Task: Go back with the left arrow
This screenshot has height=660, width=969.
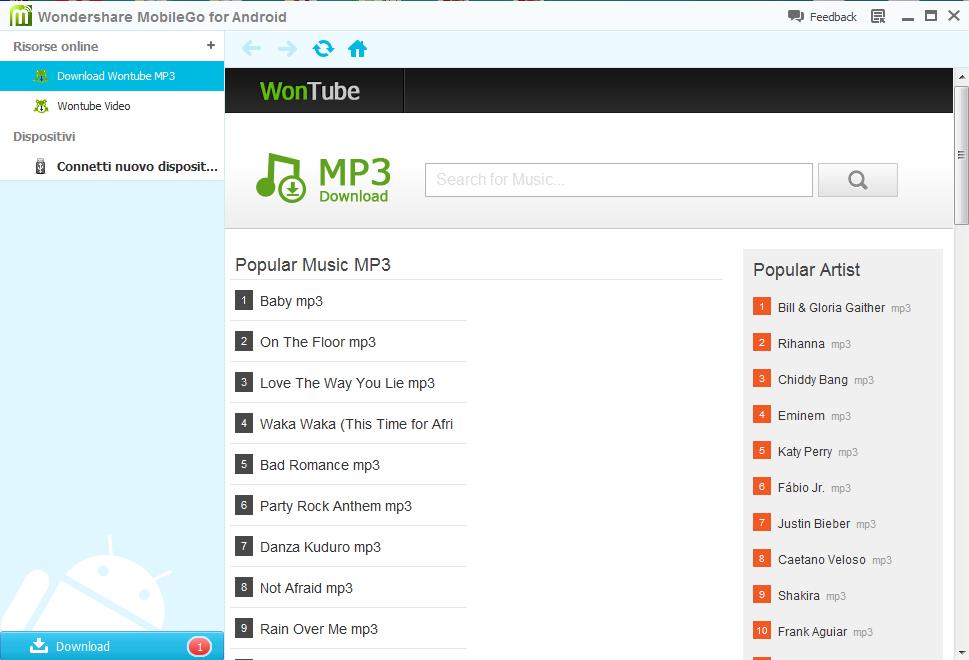Action: [251, 48]
